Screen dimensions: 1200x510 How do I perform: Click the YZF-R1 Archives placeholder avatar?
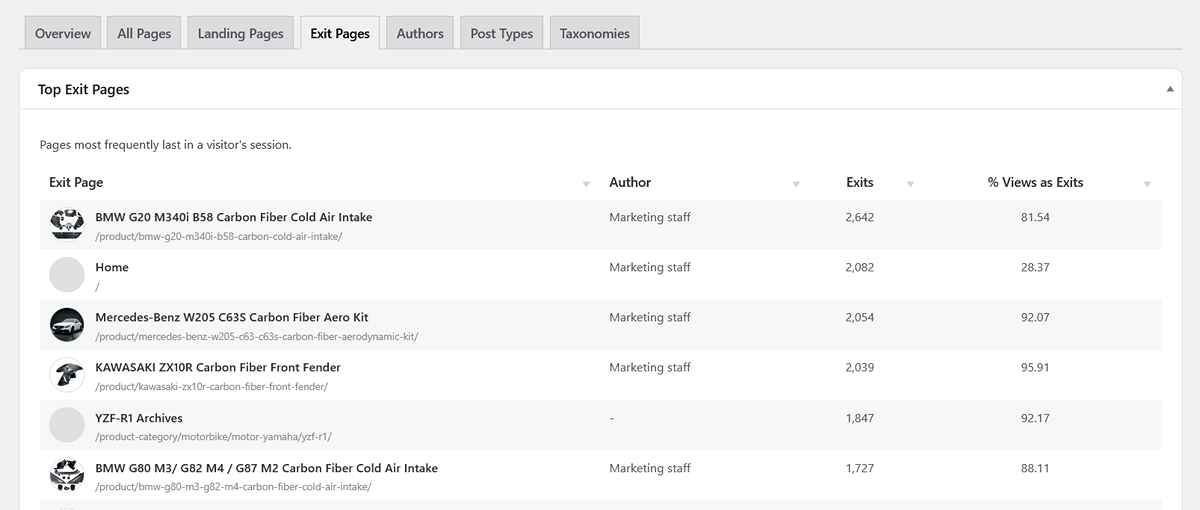[x=66, y=425]
